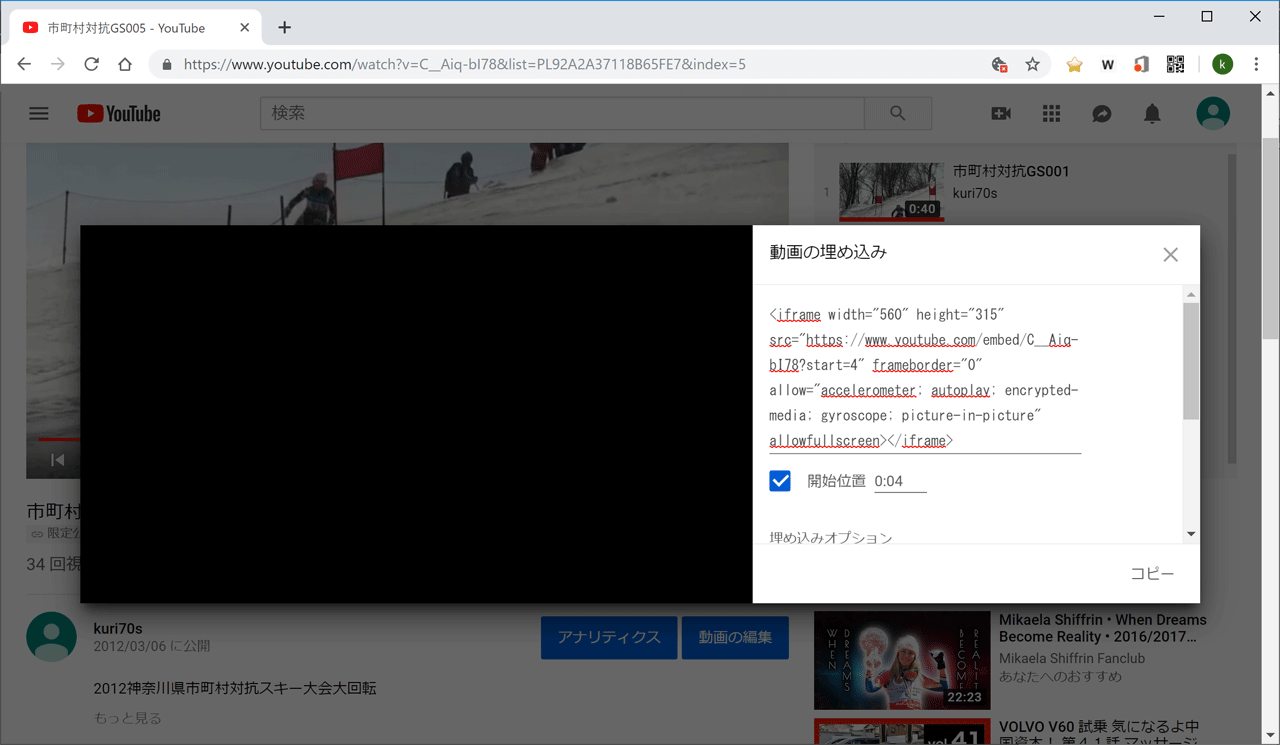Open the browser home page
The image size is (1280, 745).
click(125, 64)
